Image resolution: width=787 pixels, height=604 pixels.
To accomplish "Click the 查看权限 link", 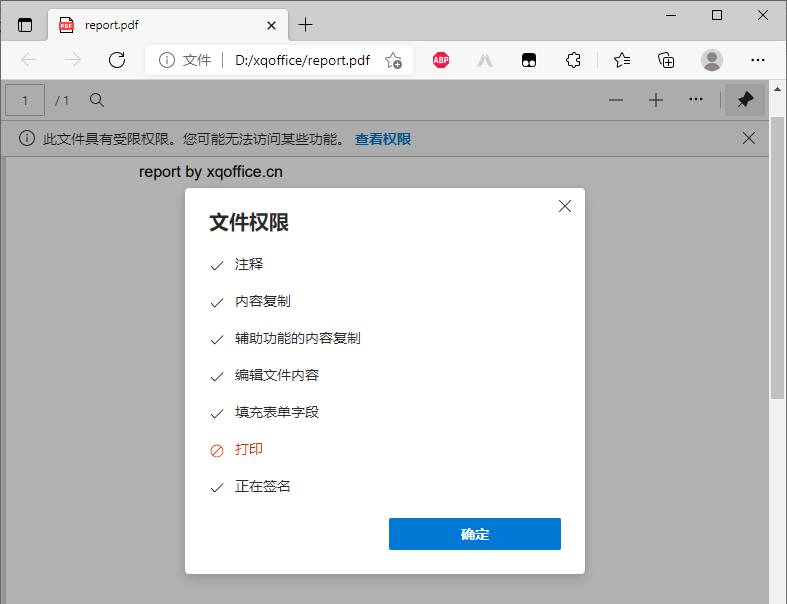I will (x=383, y=139).
